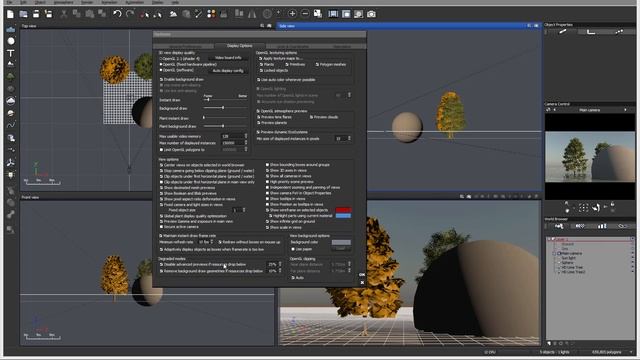Image resolution: width=640 pixels, height=360 pixels.
Task: Click the Zoom out minus icon
Action: pos(305,14)
